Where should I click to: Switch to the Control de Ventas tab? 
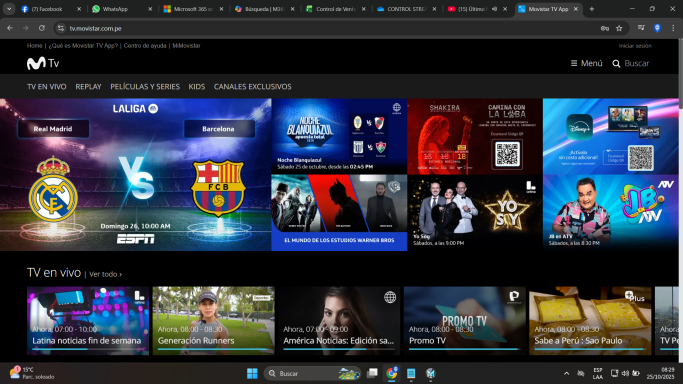pyautogui.click(x=335, y=9)
